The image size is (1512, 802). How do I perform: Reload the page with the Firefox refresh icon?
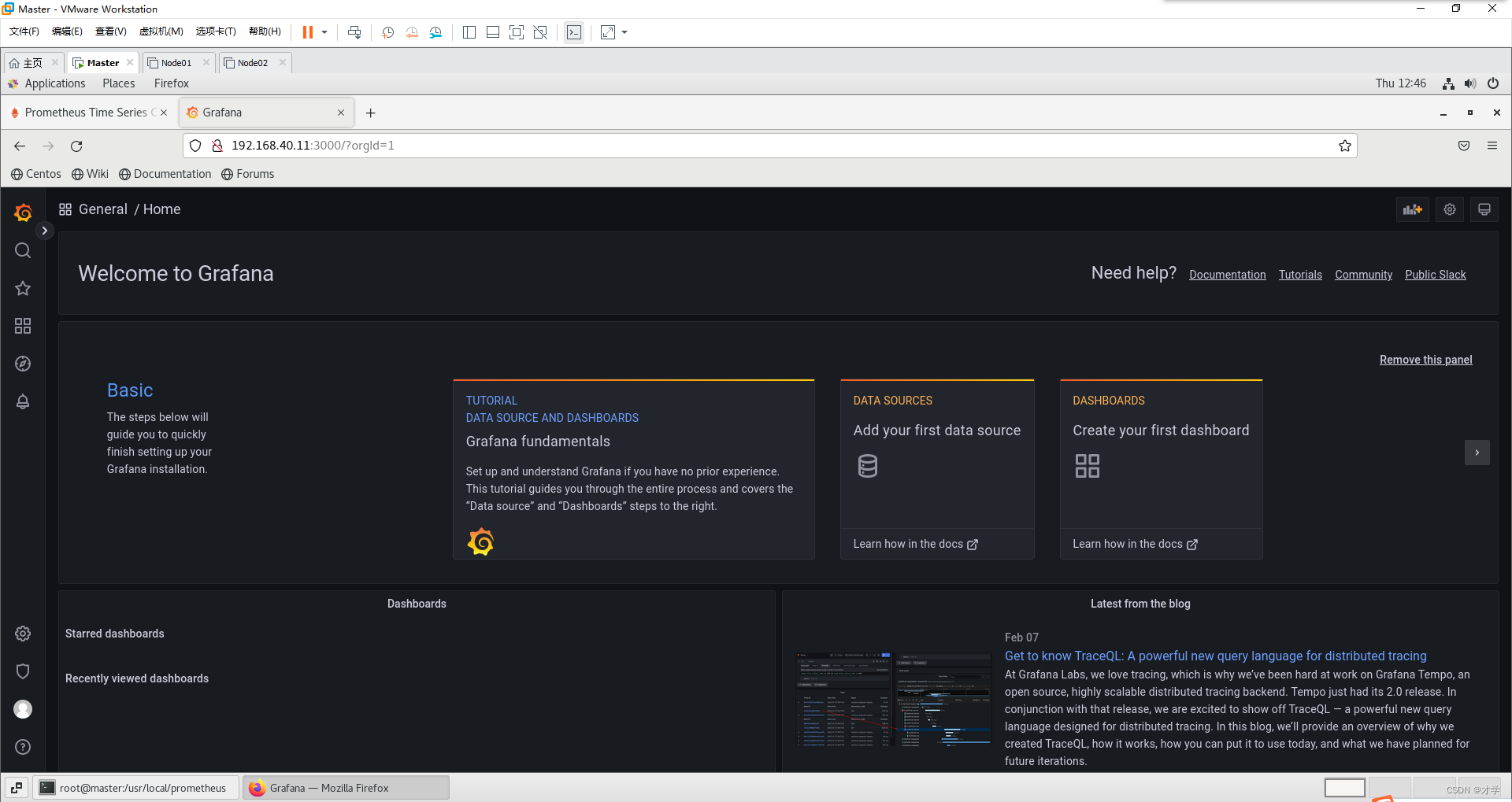[x=76, y=146]
